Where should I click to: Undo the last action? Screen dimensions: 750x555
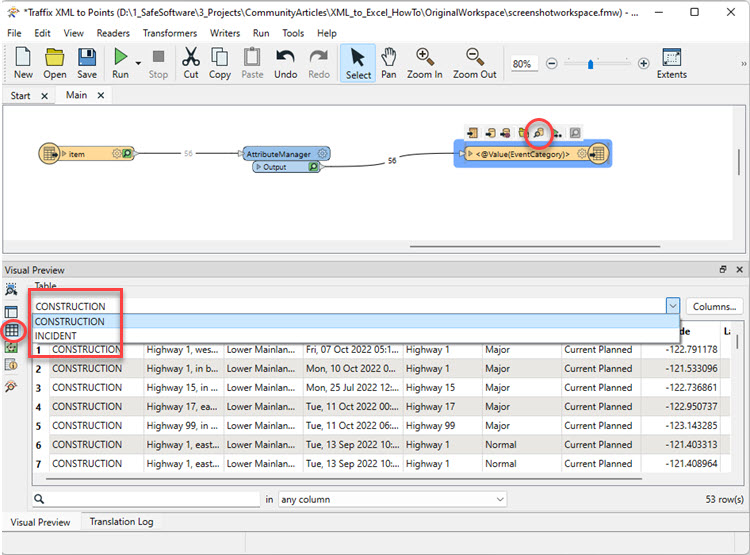(x=286, y=63)
